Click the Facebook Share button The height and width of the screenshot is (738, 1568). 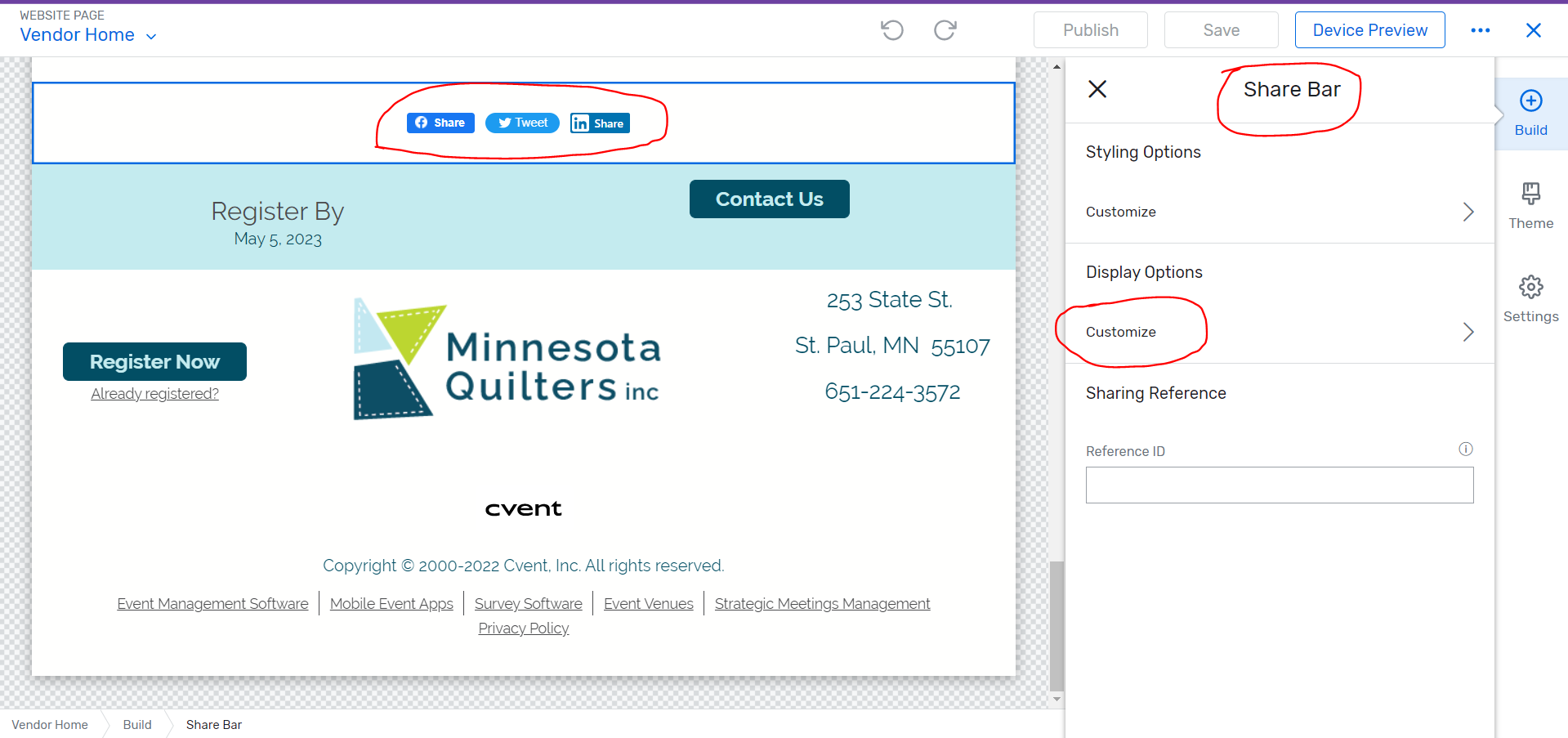click(x=440, y=123)
